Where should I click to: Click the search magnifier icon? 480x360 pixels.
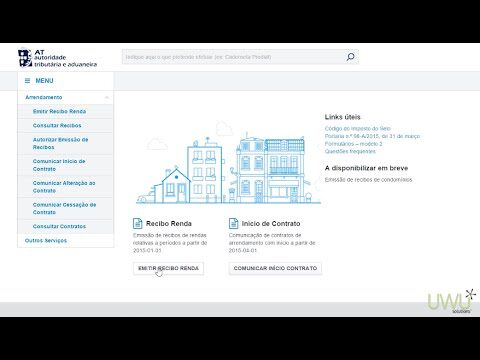point(350,57)
